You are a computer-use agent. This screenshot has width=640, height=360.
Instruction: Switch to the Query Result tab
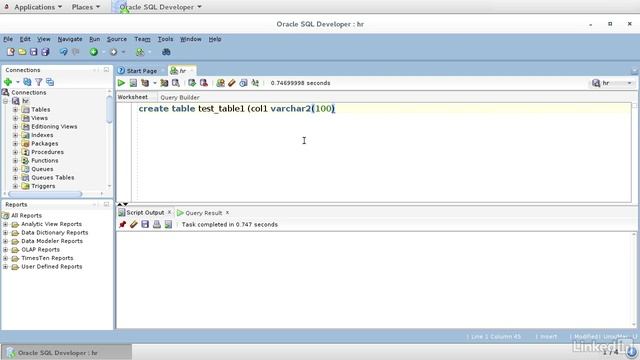pyautogui.click(x=203, y=213)
